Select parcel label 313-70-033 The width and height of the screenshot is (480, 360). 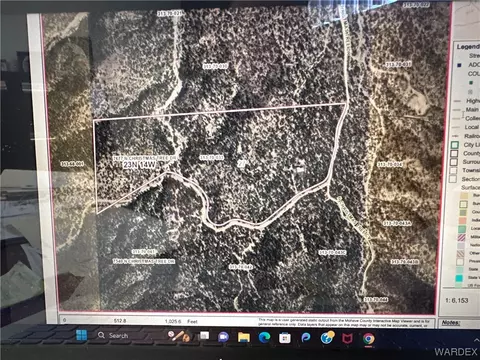(x=212, y=157)
